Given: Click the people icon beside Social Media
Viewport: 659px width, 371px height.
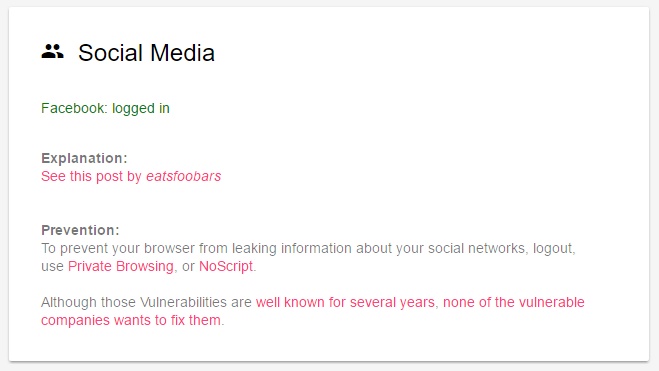Looking at the screenshot, I should pos(53,52).
